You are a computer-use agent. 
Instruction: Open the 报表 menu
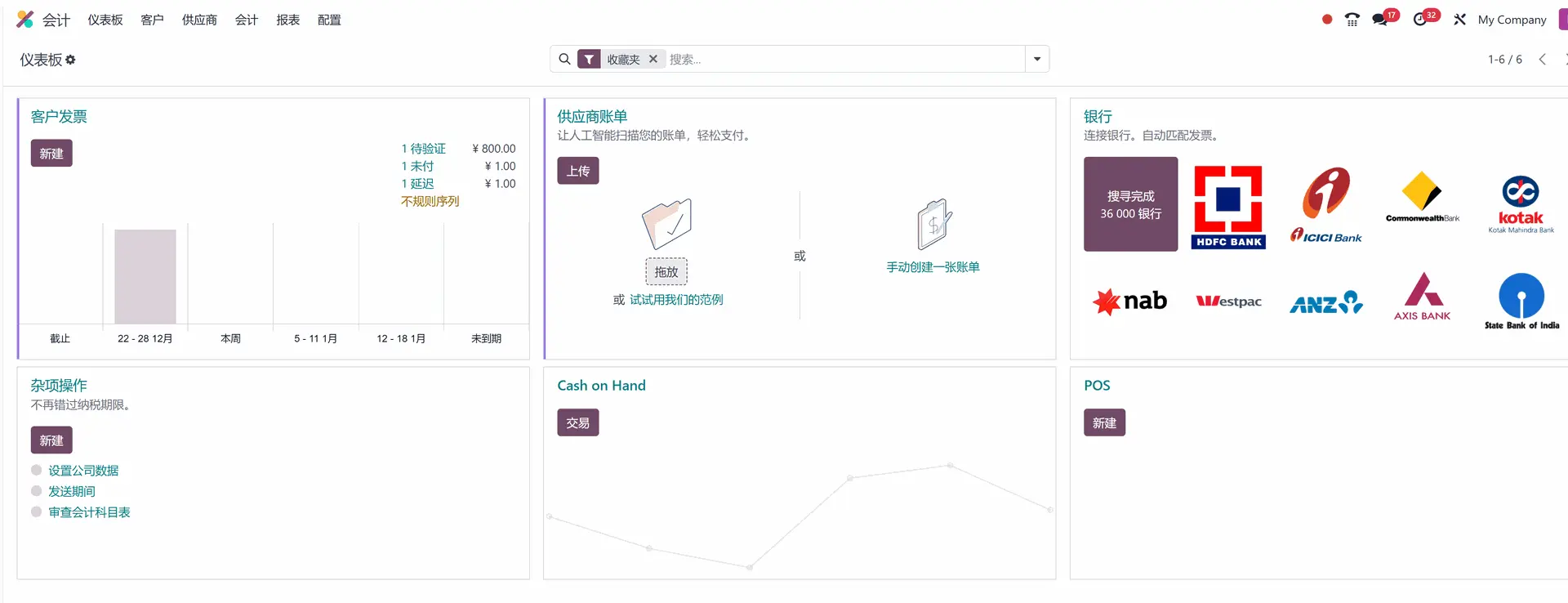[x=287, y=20]
